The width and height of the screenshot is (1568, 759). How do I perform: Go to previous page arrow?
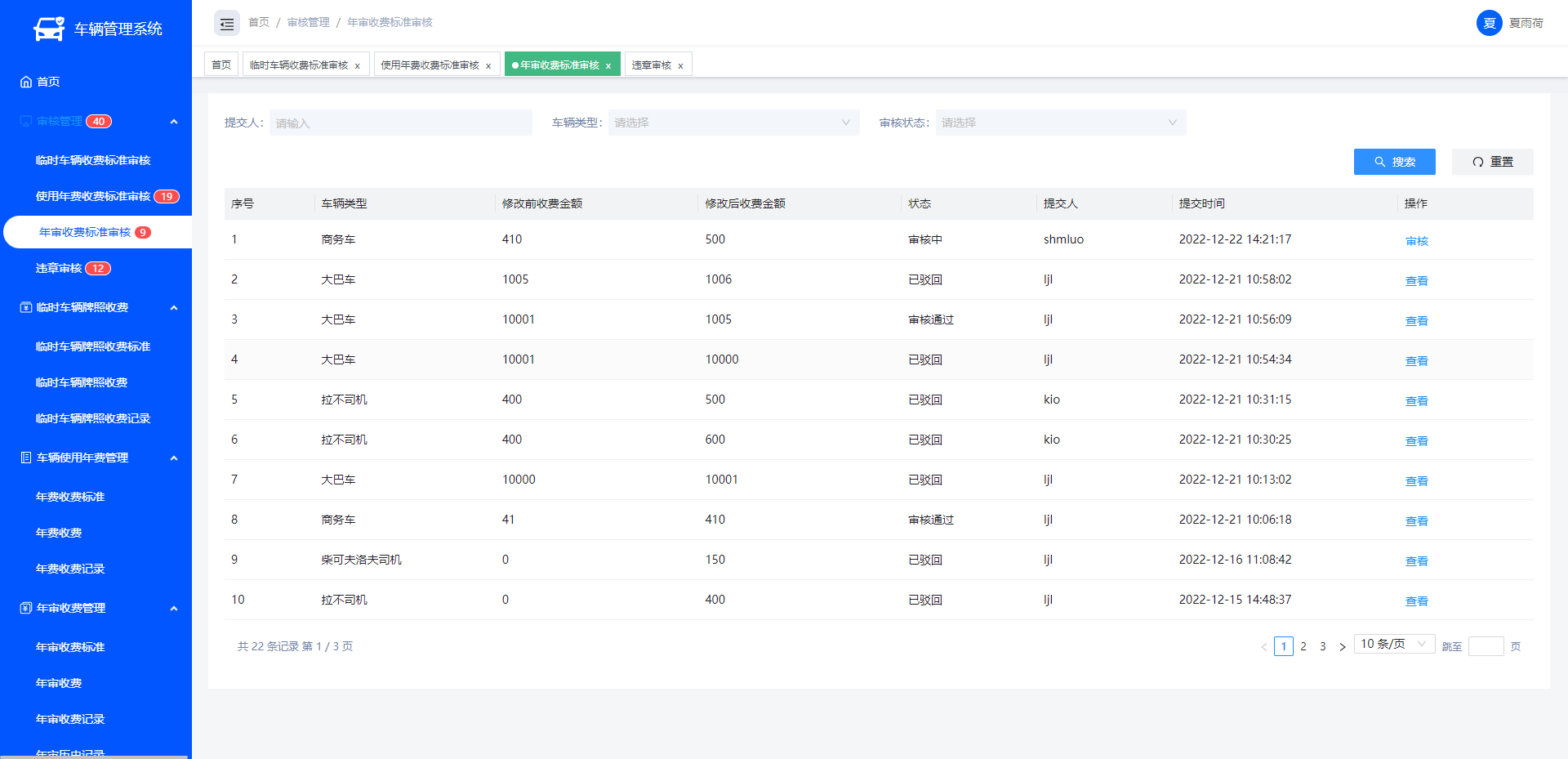click(x=1263, y=646)
